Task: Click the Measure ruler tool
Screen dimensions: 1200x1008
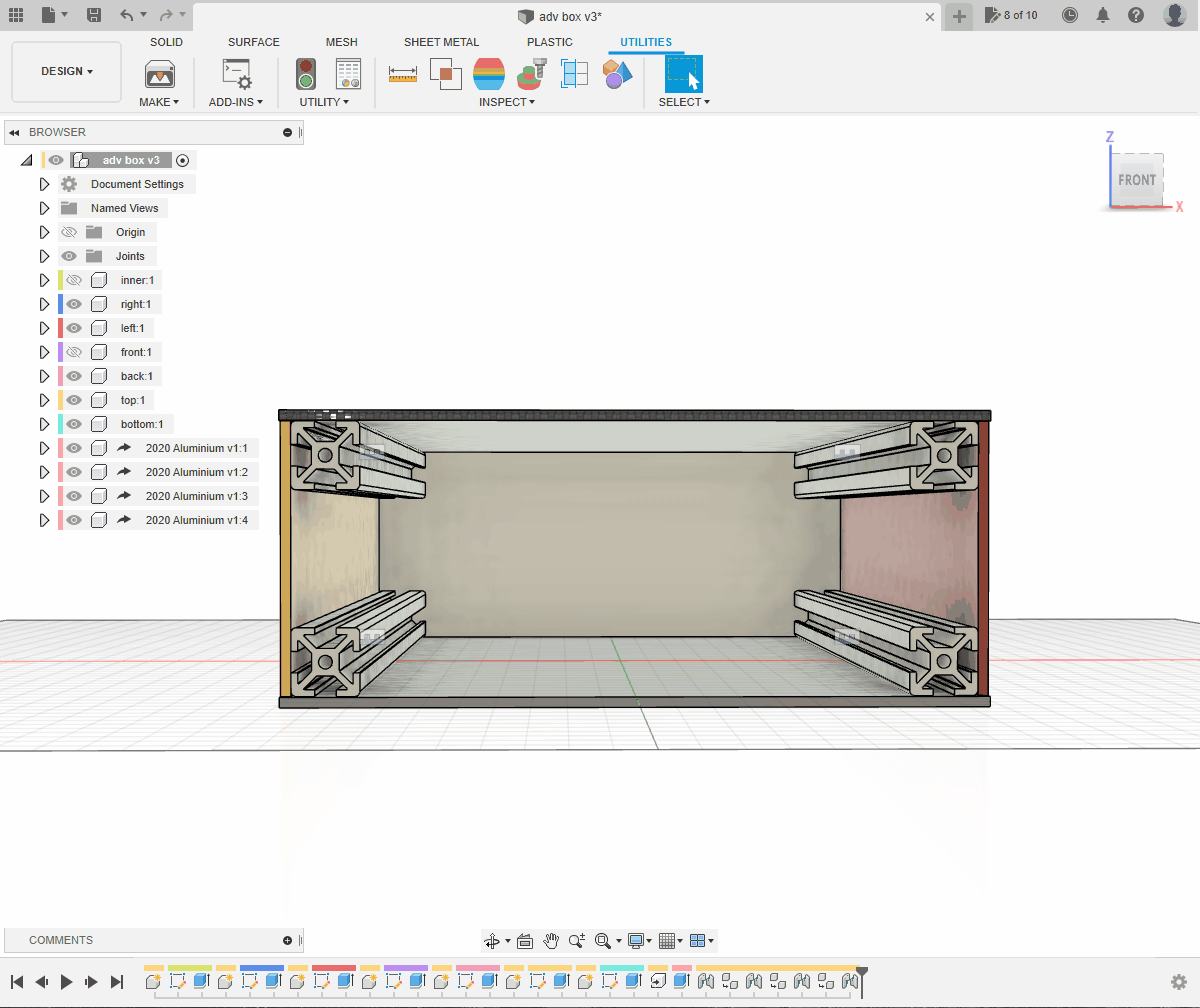Action: 403,74
